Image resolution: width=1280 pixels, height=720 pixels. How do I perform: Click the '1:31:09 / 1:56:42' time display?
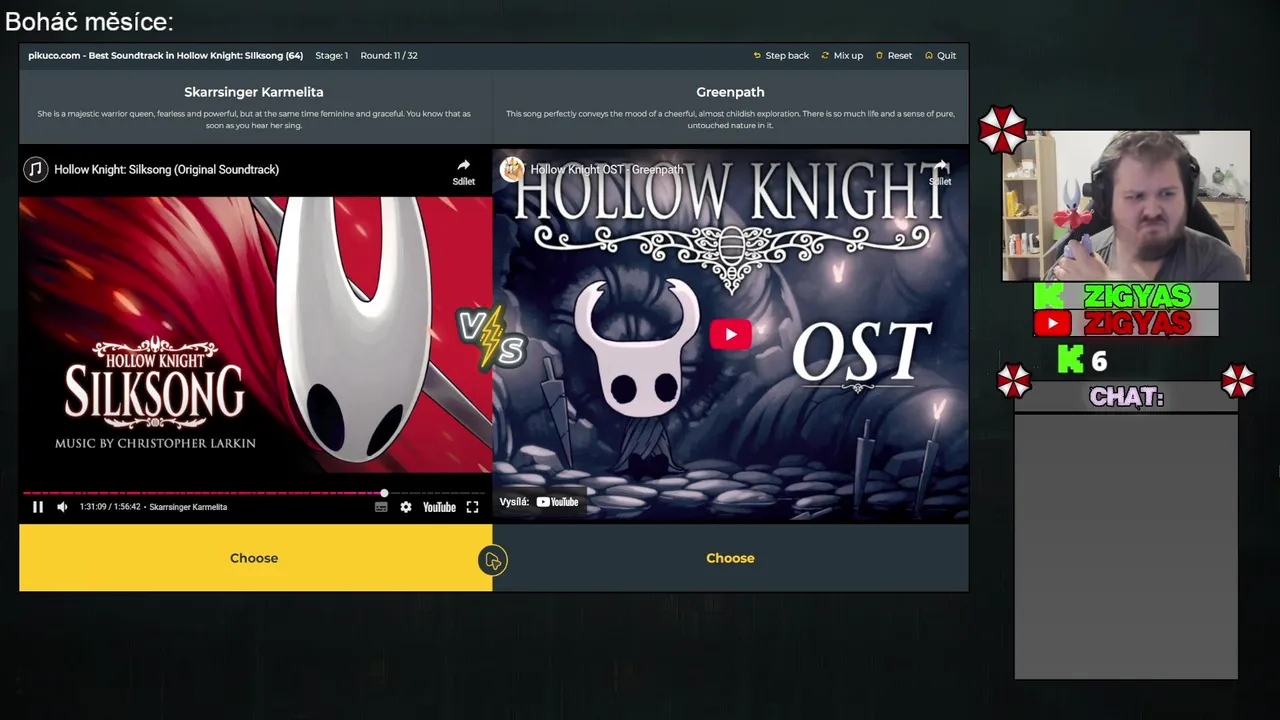click(x=111, y=507)
